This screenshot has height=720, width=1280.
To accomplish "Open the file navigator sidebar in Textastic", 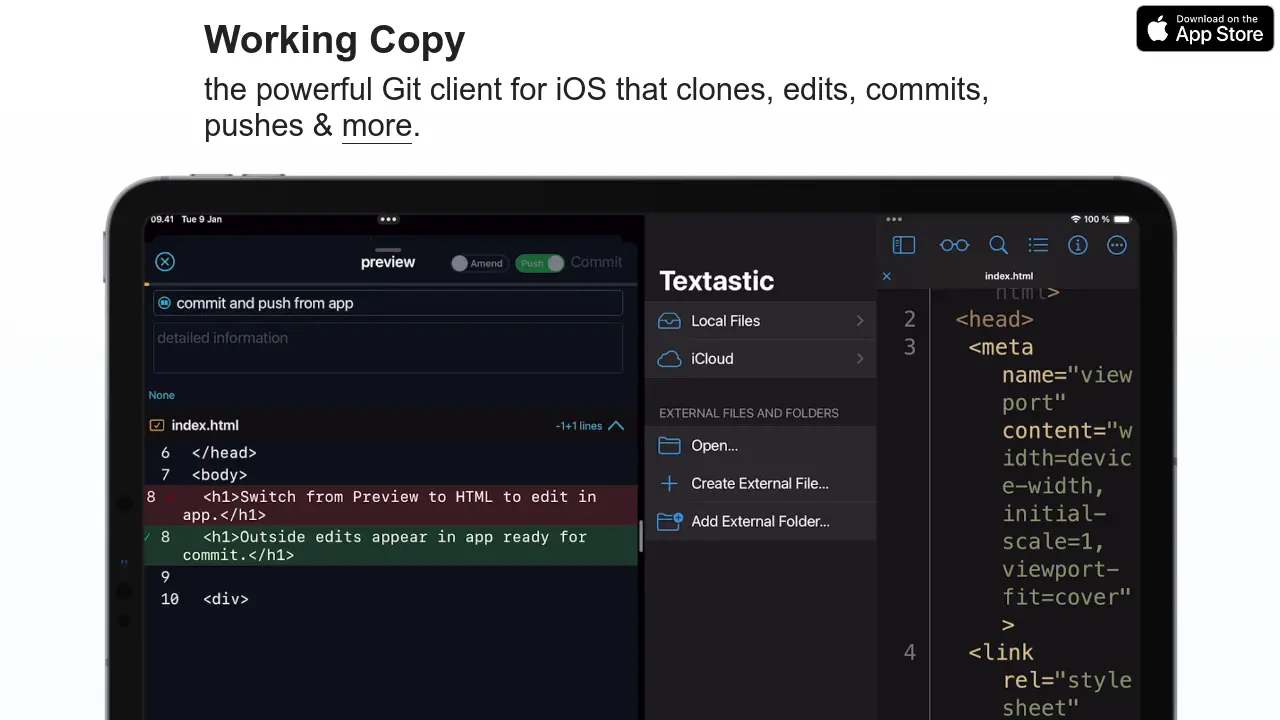I will point(903,245).
